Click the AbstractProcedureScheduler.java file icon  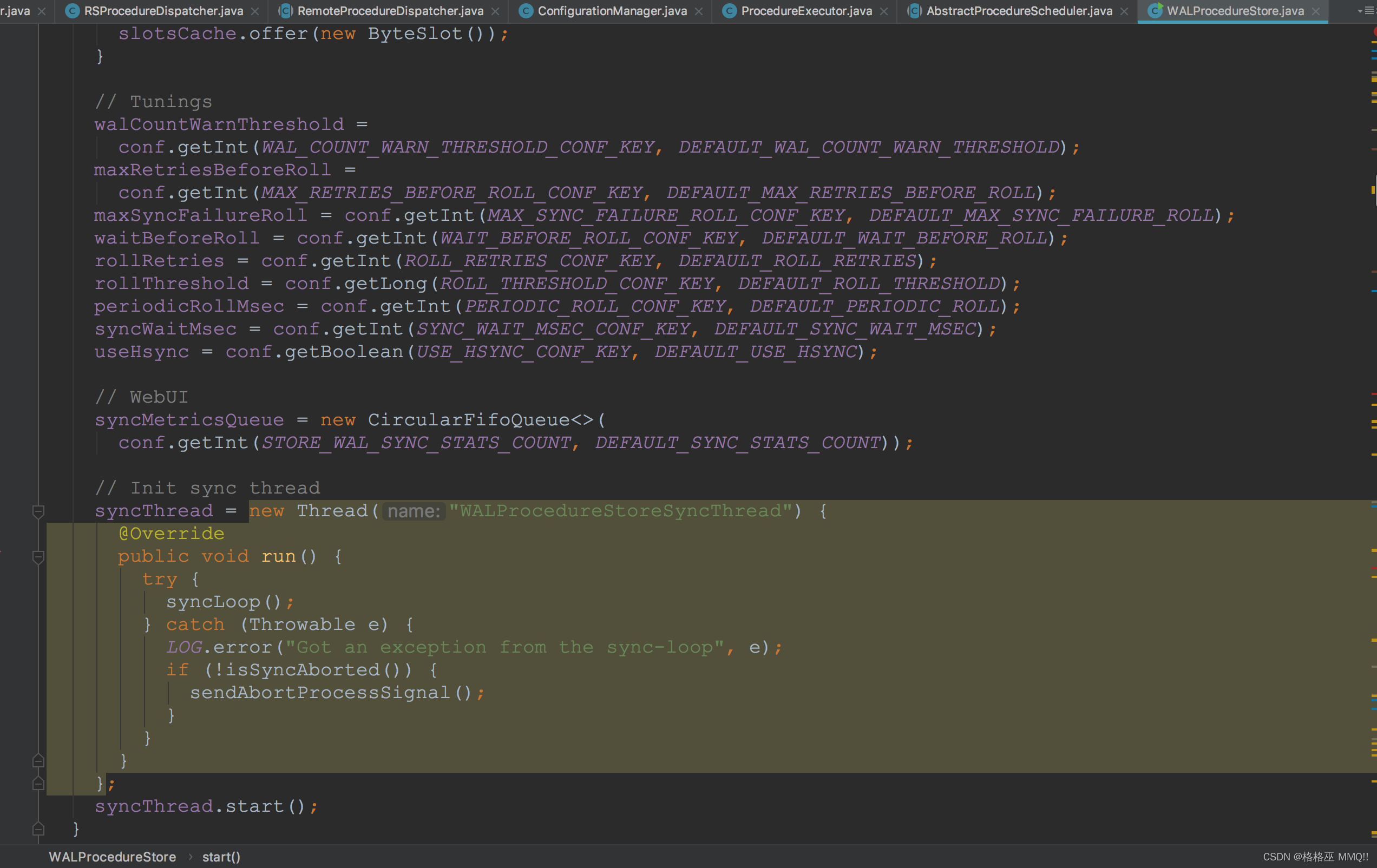click(x=914, y=11)
